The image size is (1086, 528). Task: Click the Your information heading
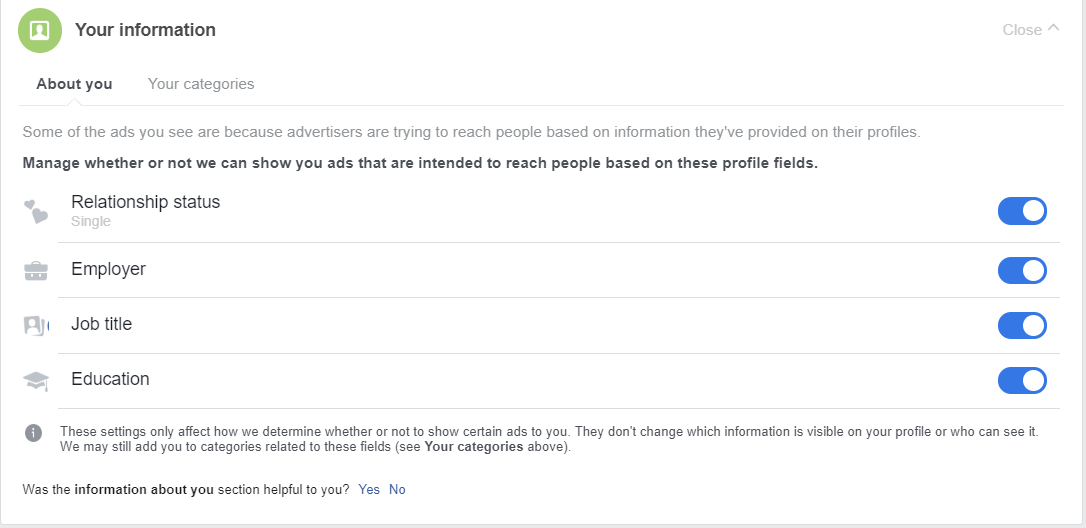click(x=145, y=30)
